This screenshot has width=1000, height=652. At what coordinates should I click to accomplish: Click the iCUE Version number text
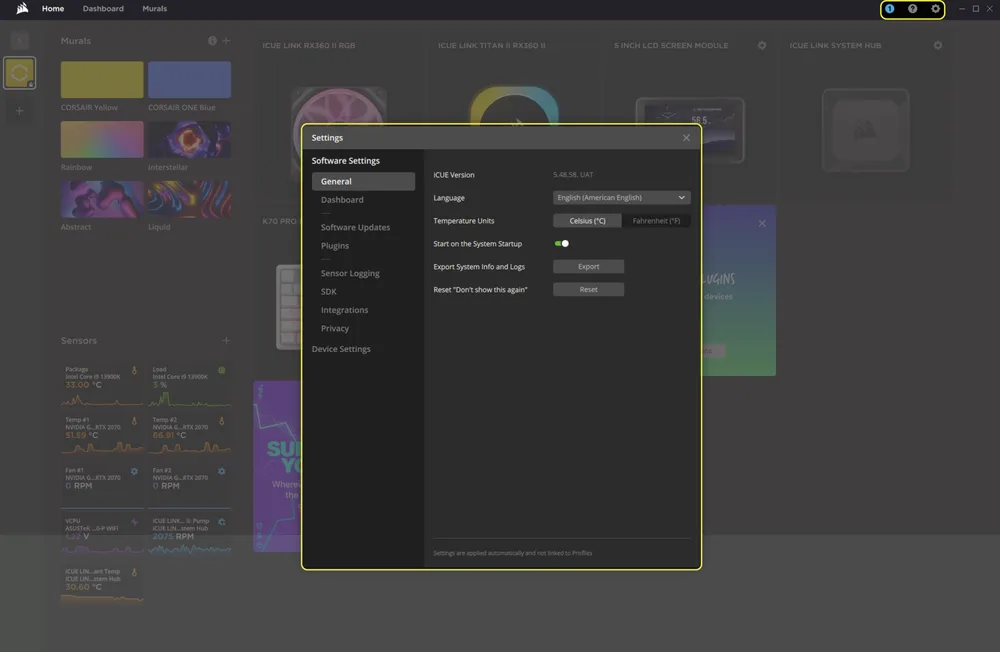[573, 175]
